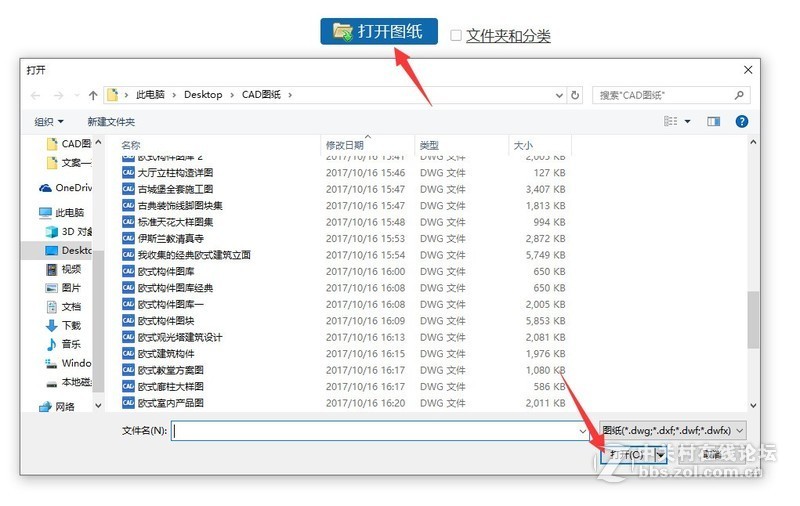Open 下载 in the navigation pane
This screenshot has width=800, height=506.
click(x=64, y=325)
